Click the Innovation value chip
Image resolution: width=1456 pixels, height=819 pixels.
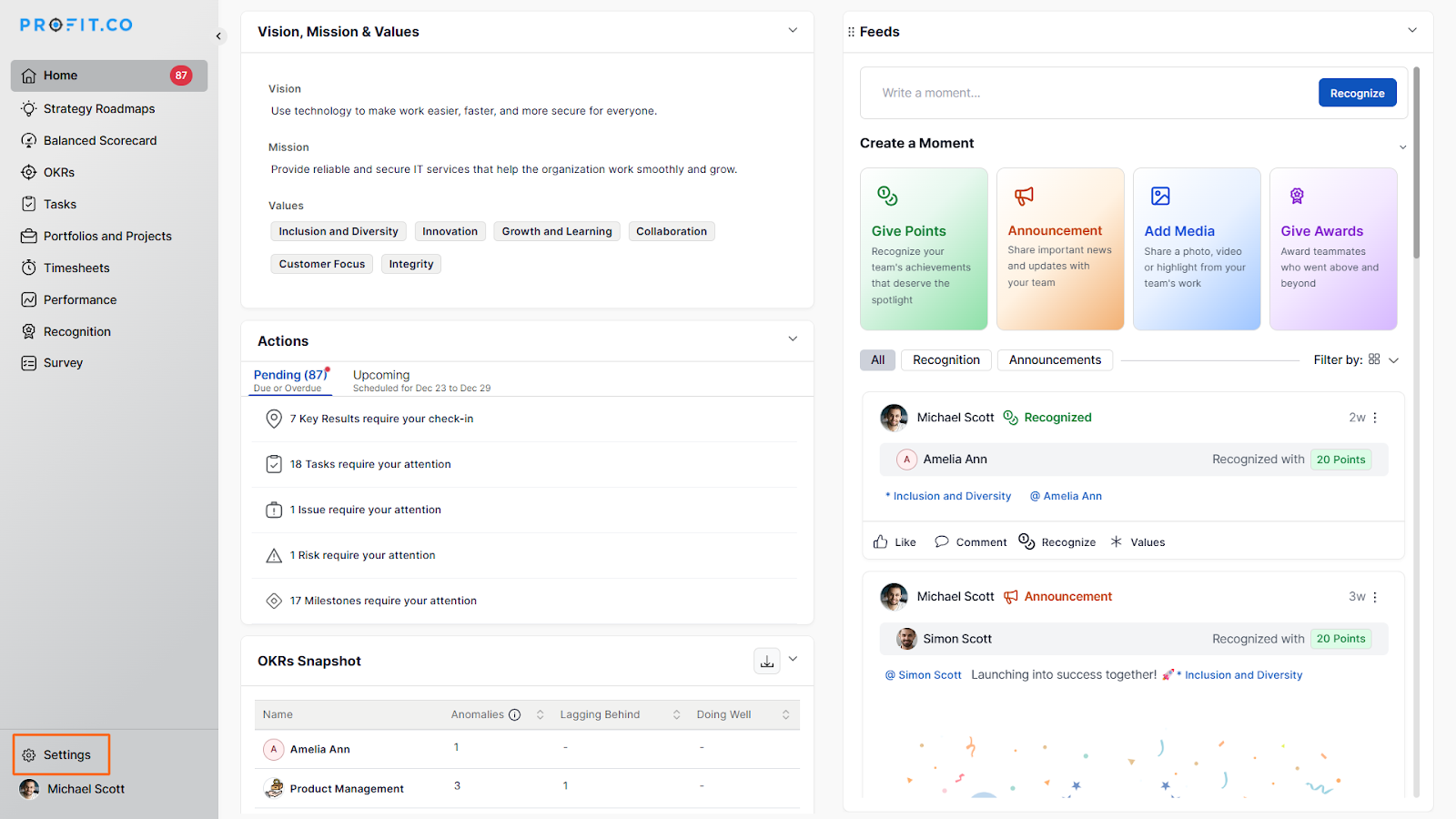450,231
